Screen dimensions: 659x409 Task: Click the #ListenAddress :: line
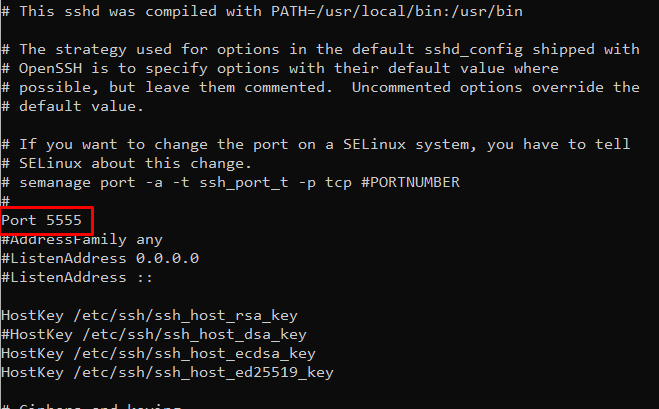(77, 277)
